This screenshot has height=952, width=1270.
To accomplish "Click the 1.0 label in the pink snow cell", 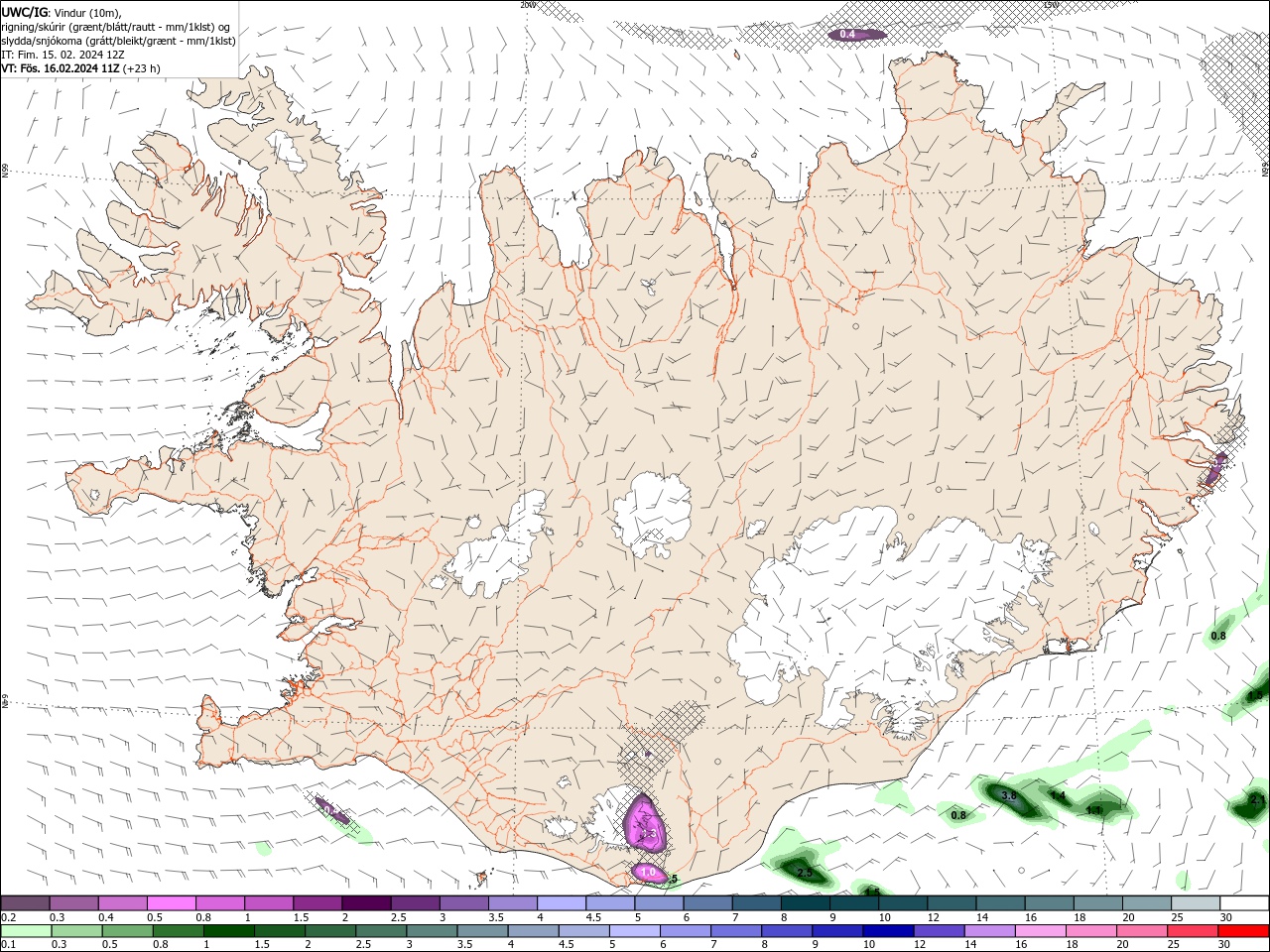I will point(648,872).
